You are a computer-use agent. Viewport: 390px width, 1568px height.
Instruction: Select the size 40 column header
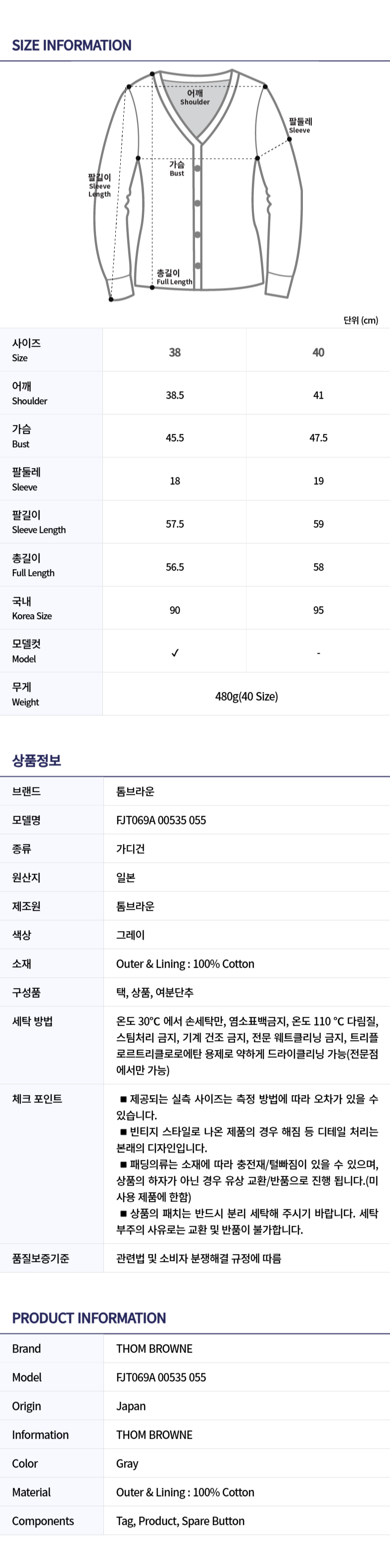click(318, 353)
